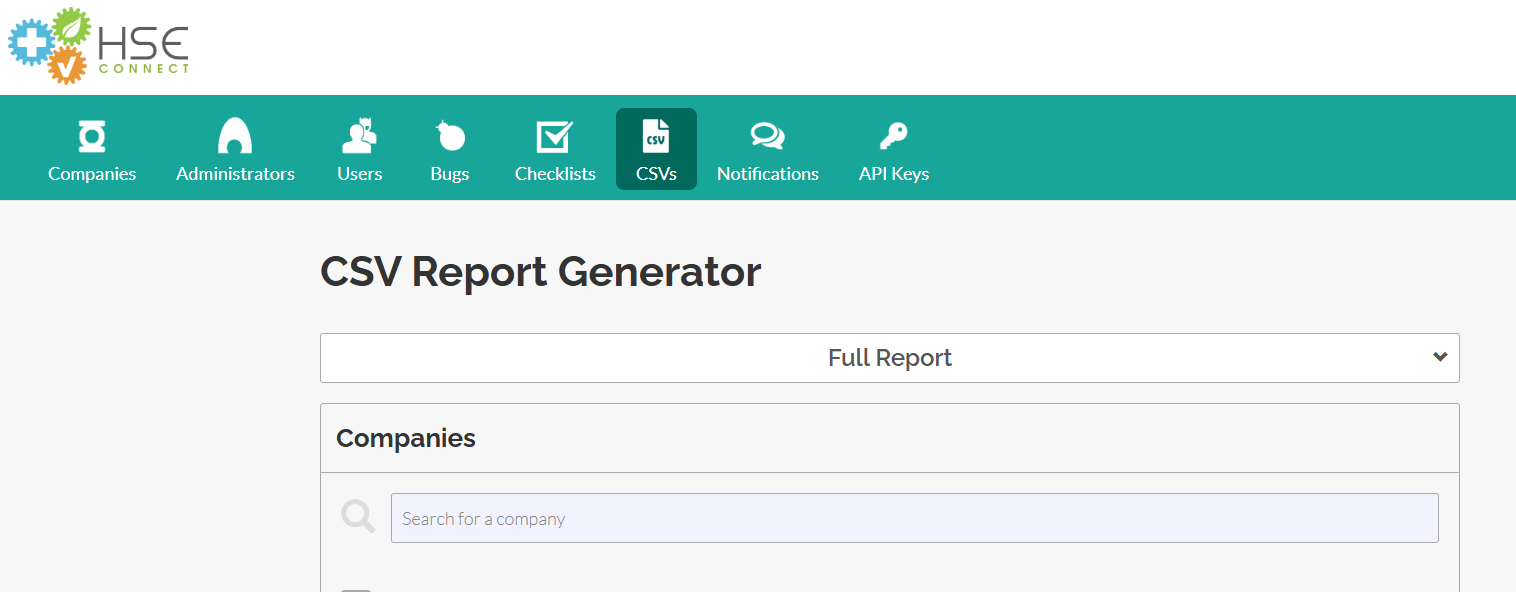Image resolution: width=1516 pixels, height=592 pixels.
Task: Go to the Notifications menu label
Action: click(768, 174)
